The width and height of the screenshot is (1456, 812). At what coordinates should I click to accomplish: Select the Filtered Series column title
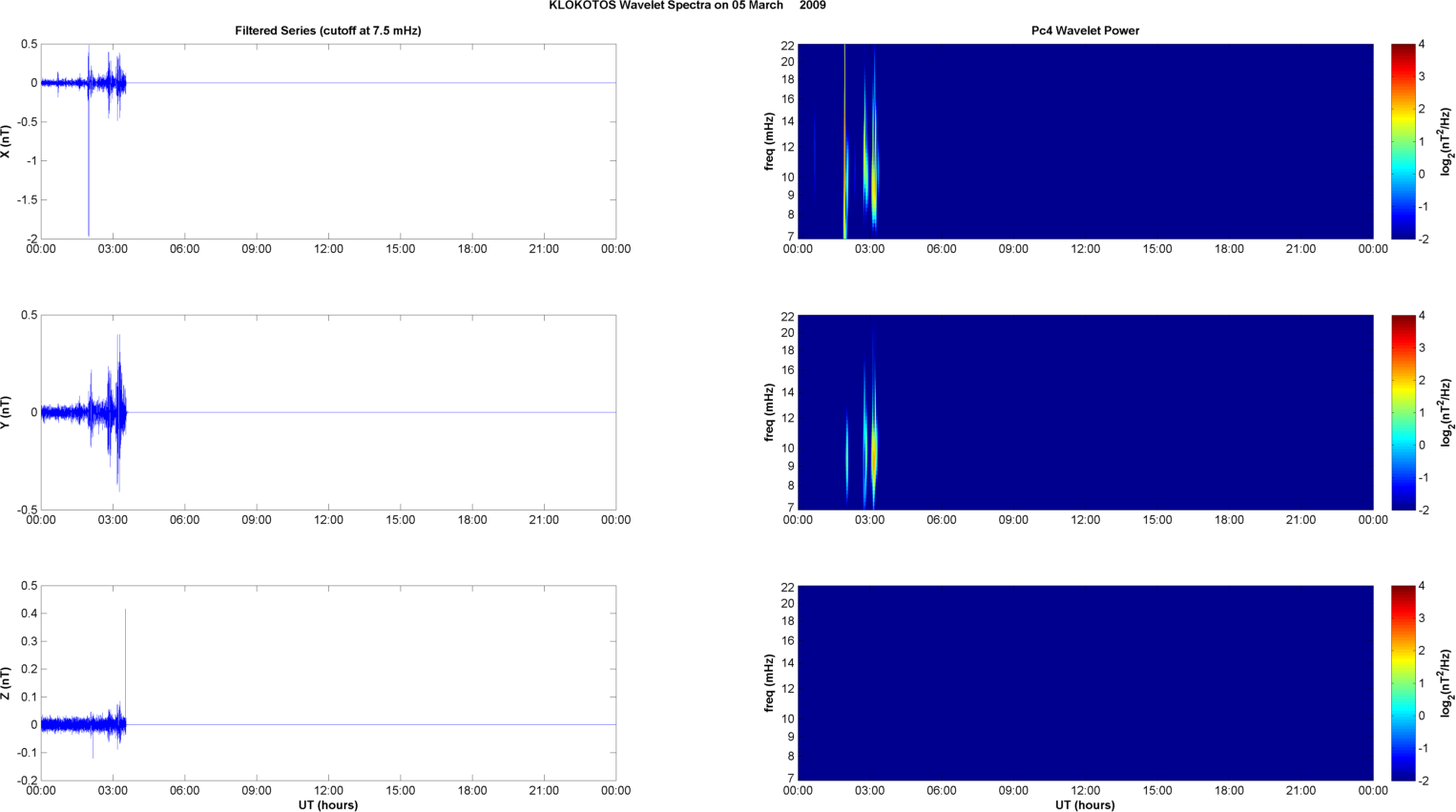(x=327, y=31)
